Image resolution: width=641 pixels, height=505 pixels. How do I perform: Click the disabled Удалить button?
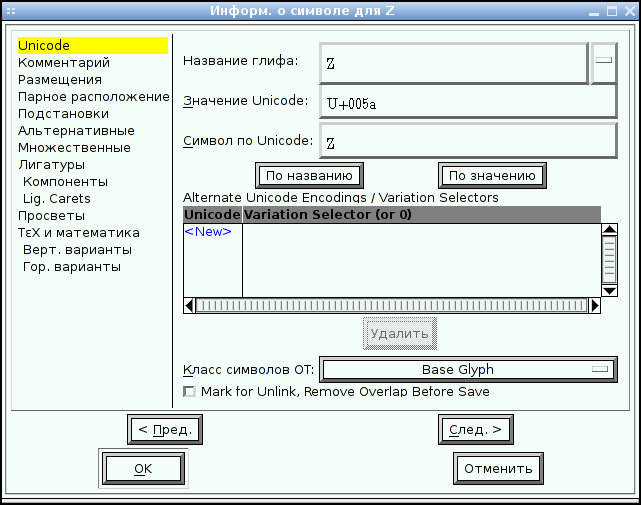coord(400,334)
